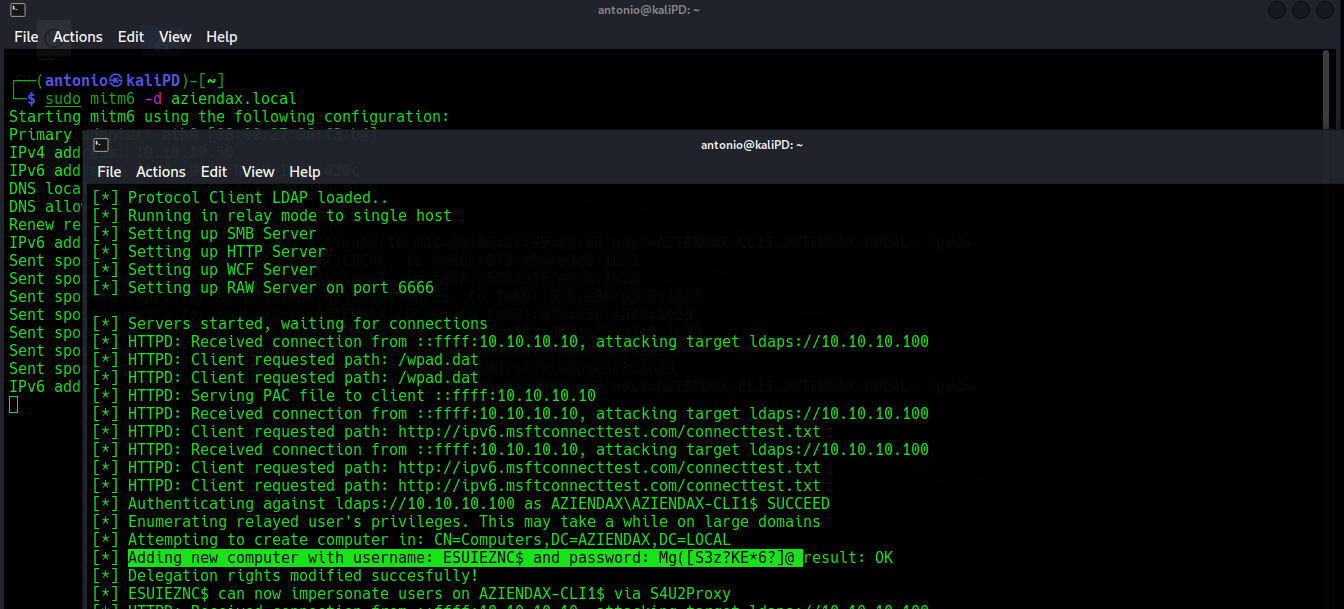The image size is (1344, 609).
Task: Click 'Serving PAC file to client' line
Action: [344, 396]
